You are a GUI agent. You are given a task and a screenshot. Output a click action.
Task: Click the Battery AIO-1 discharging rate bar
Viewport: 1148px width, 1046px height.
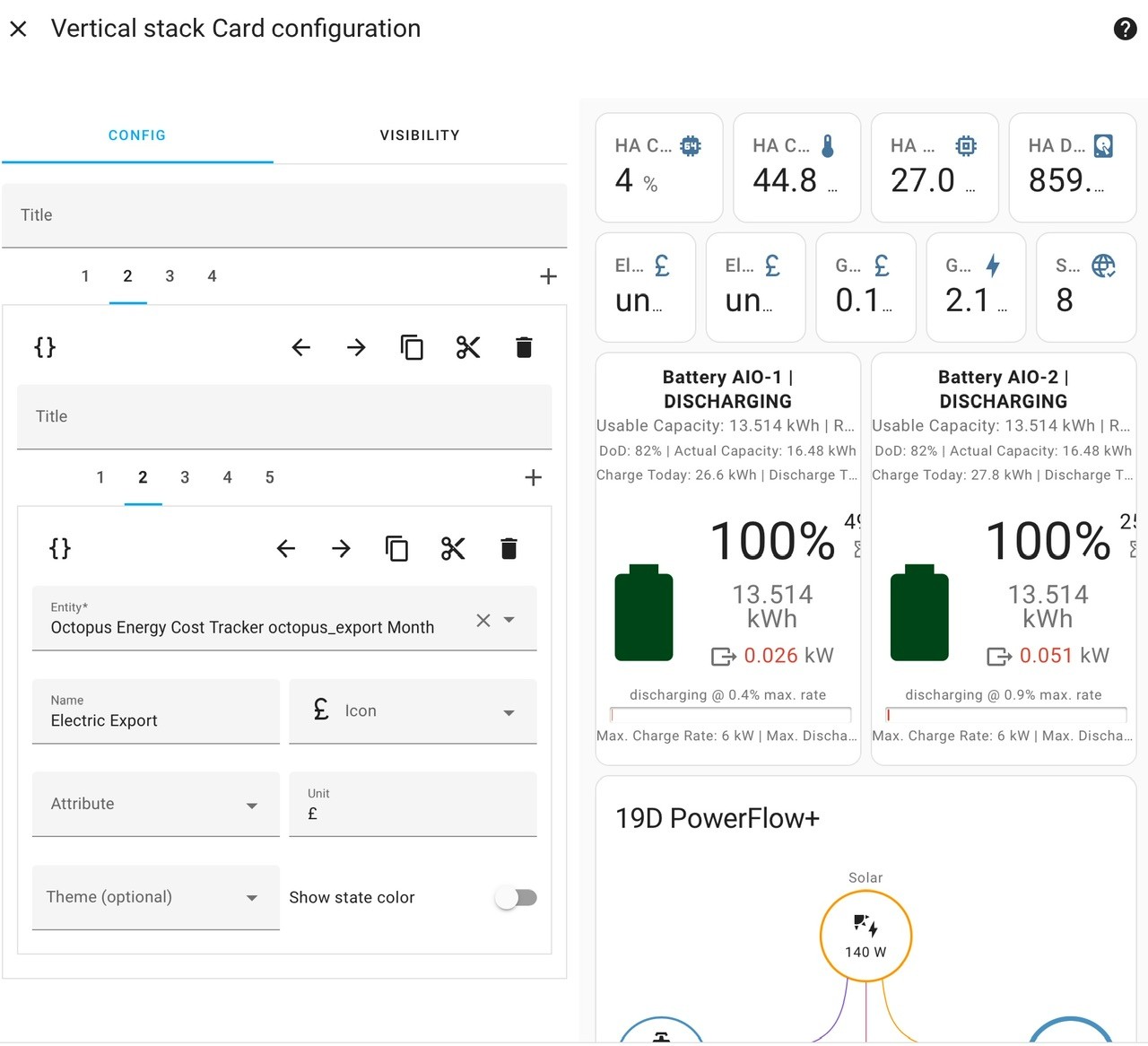(730, 715)
